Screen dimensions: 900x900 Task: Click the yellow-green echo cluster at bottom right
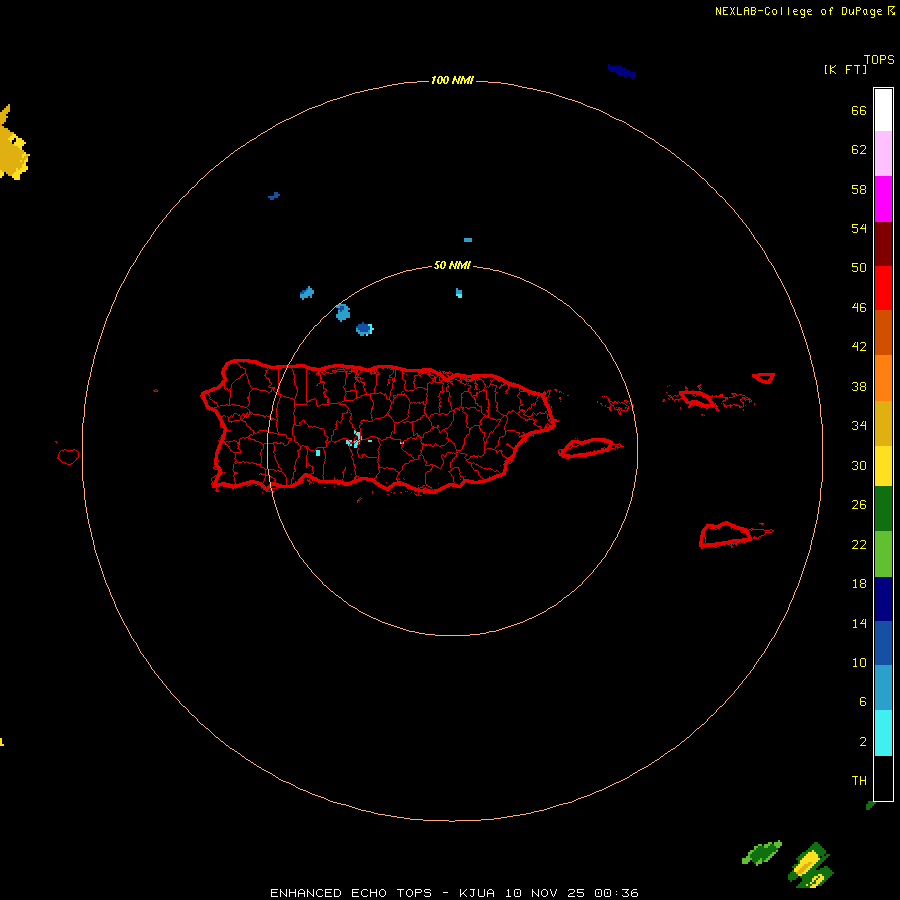pyautogui.click(x=810, y=864)
